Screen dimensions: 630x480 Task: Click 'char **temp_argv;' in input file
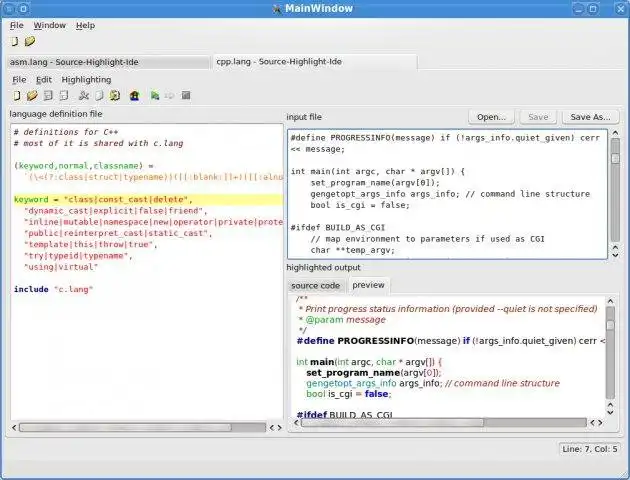(353, 250)
